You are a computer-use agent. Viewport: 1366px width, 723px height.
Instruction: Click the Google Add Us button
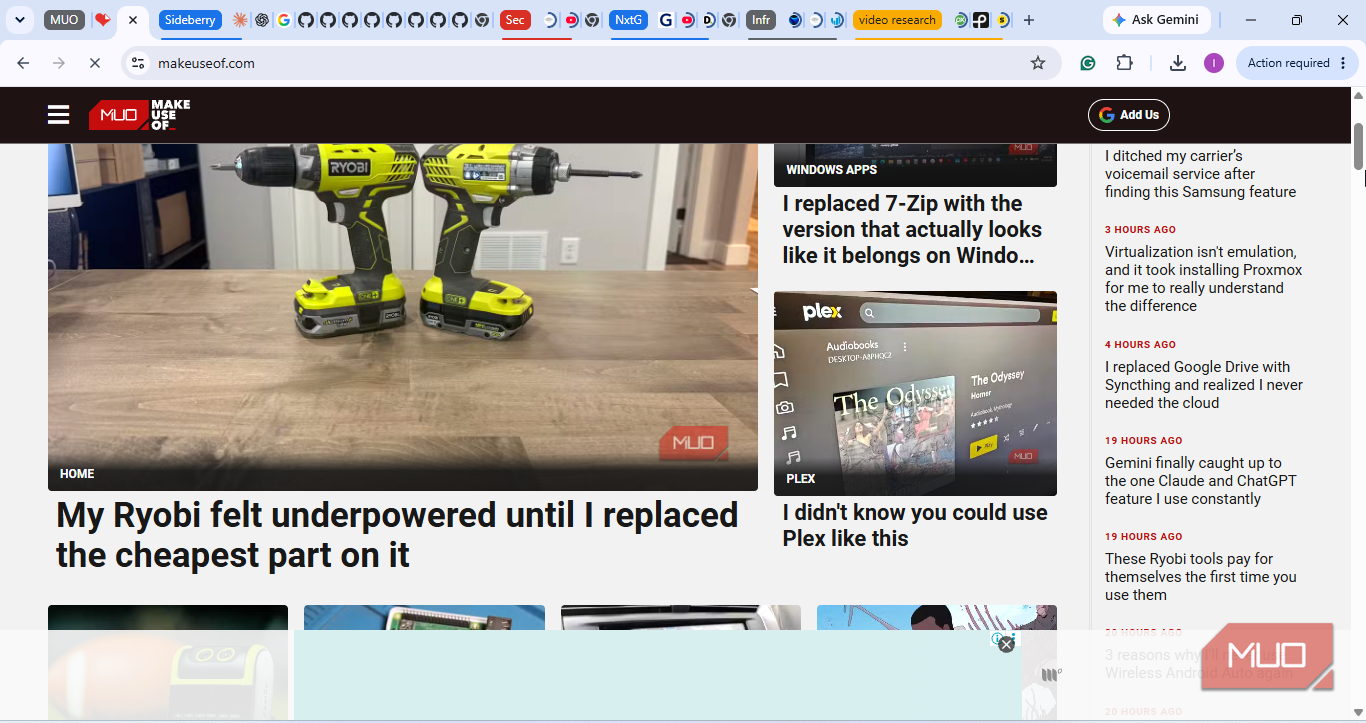[x=1129, y=115]
